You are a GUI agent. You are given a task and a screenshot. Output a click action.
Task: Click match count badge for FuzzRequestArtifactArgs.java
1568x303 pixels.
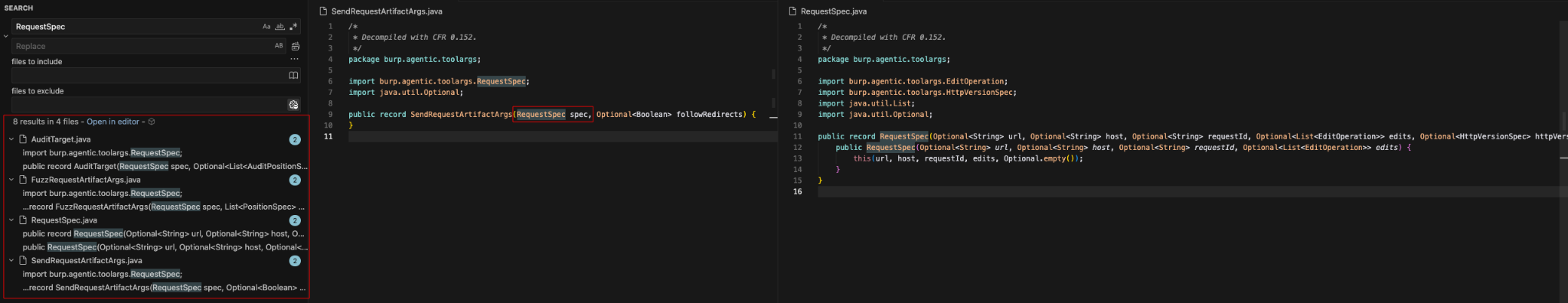pos(295,181)
